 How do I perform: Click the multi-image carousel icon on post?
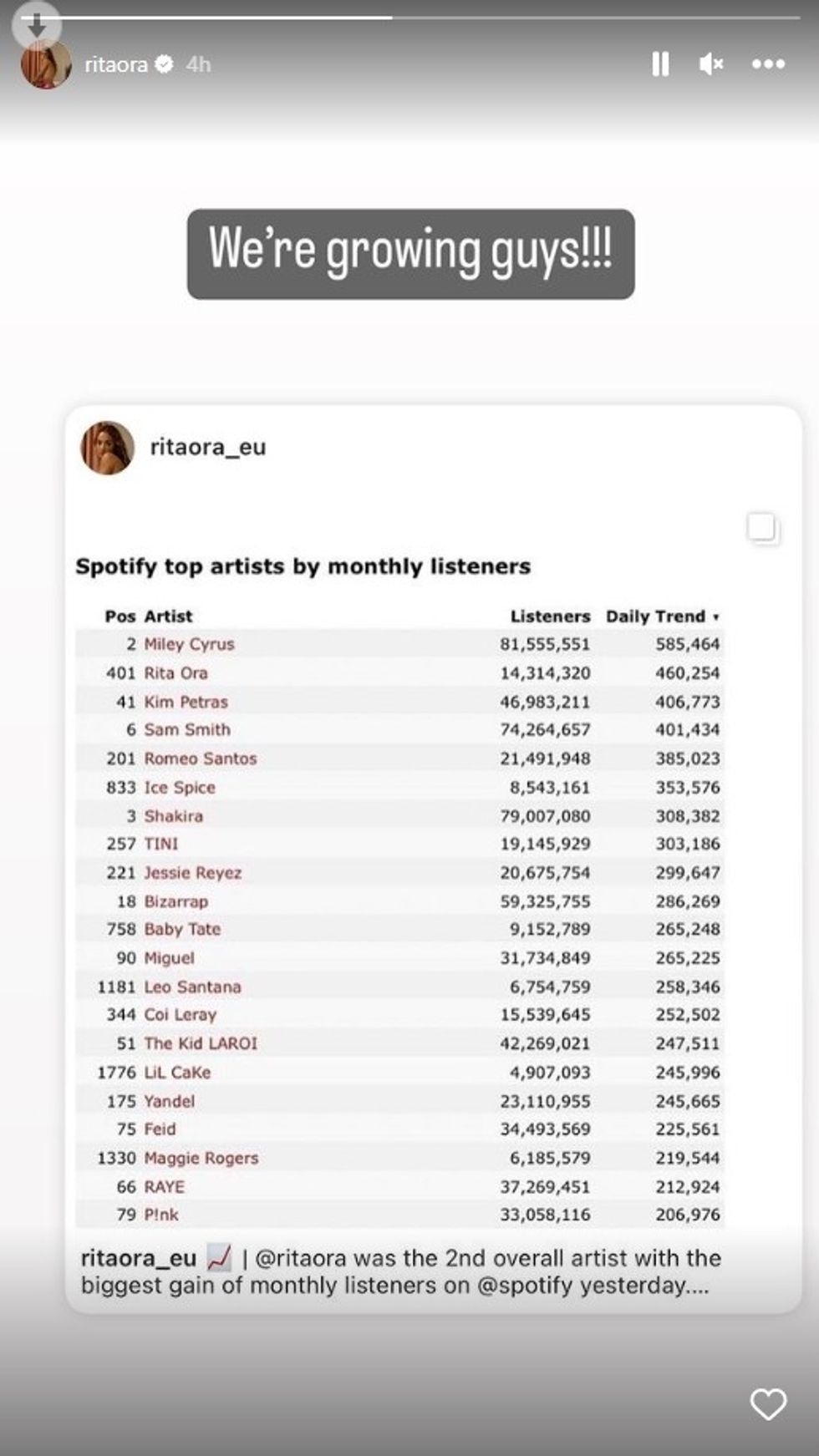point(761,528)
